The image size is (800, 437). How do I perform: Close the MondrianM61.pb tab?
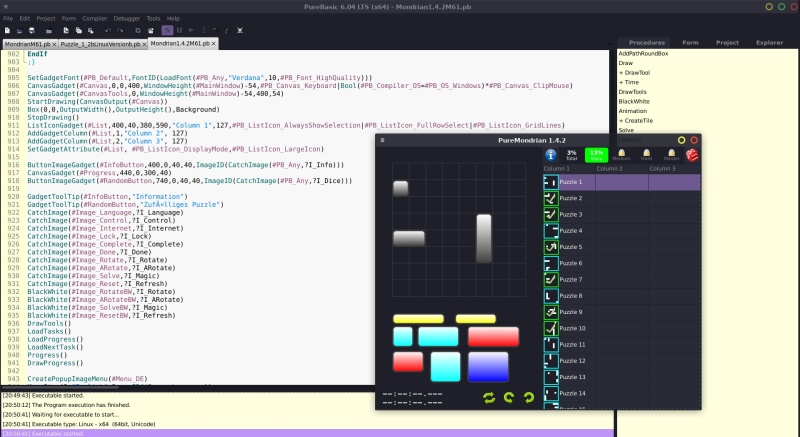click(54, 44)
